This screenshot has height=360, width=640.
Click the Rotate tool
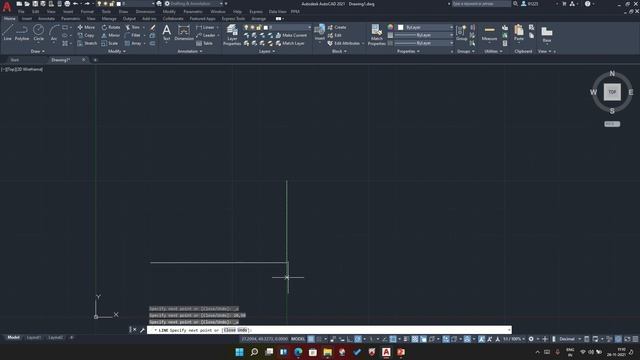pyautogui.click(x=111, y=27)
